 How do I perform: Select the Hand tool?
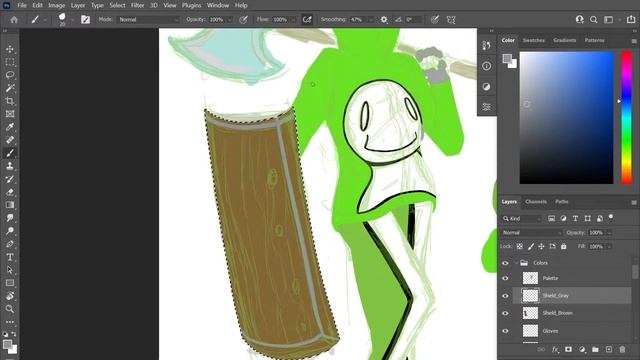[x=10, y=296]
